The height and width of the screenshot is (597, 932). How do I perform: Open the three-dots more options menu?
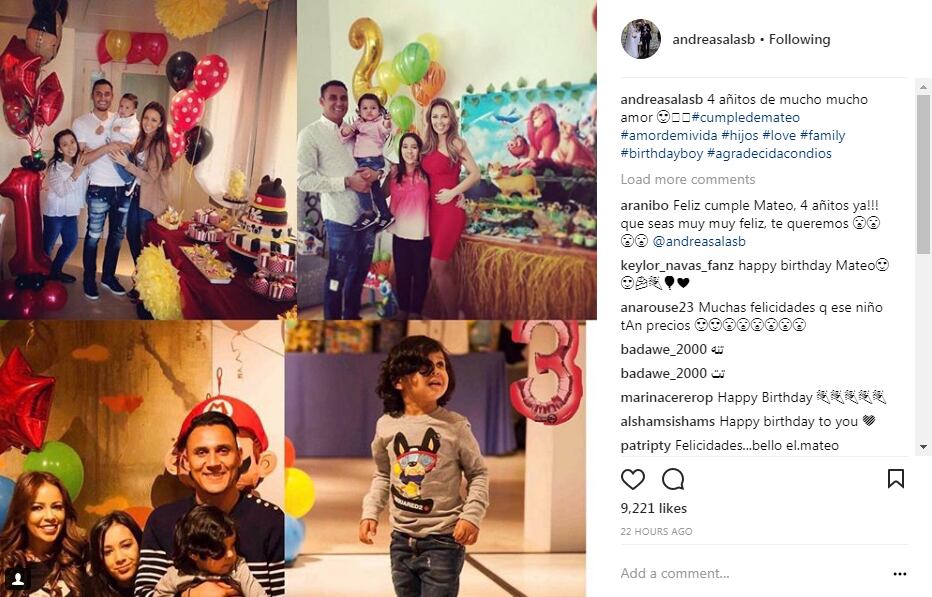[900, 574]
